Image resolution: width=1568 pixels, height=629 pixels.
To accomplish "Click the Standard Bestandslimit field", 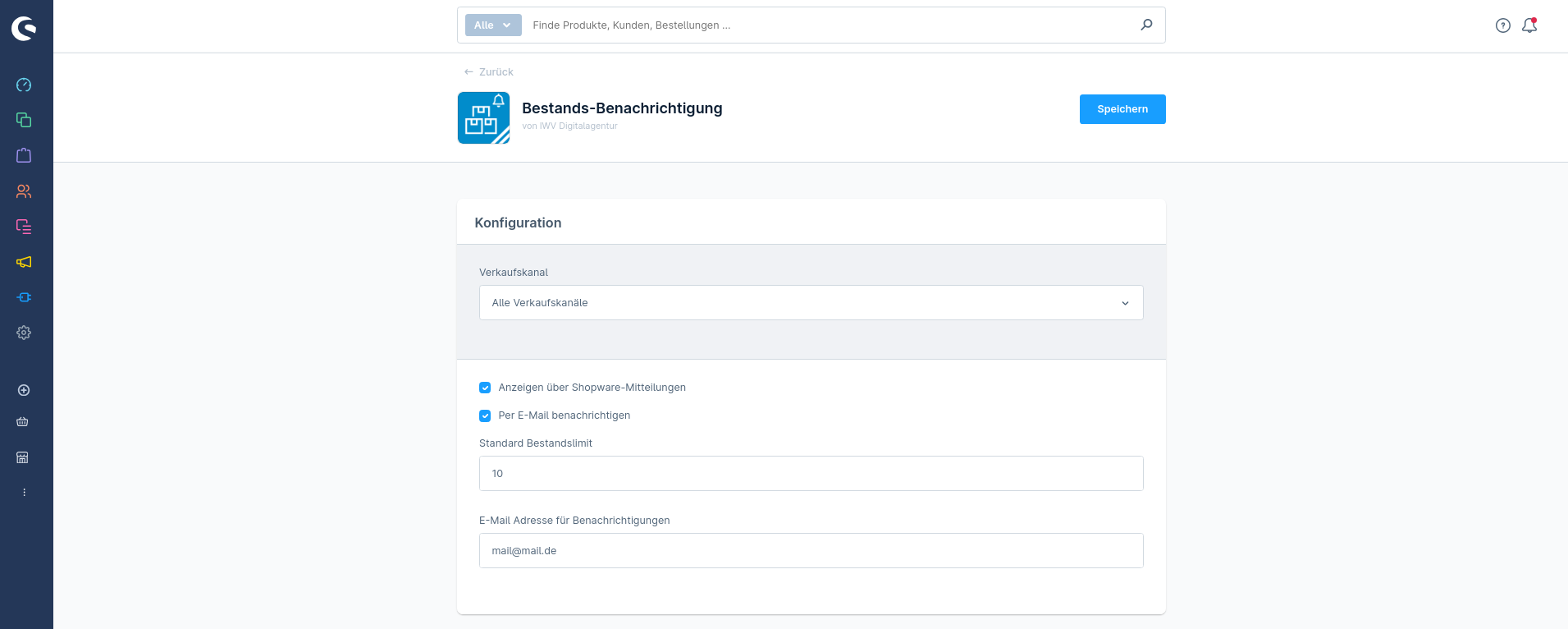I will [x=811, y=474].
